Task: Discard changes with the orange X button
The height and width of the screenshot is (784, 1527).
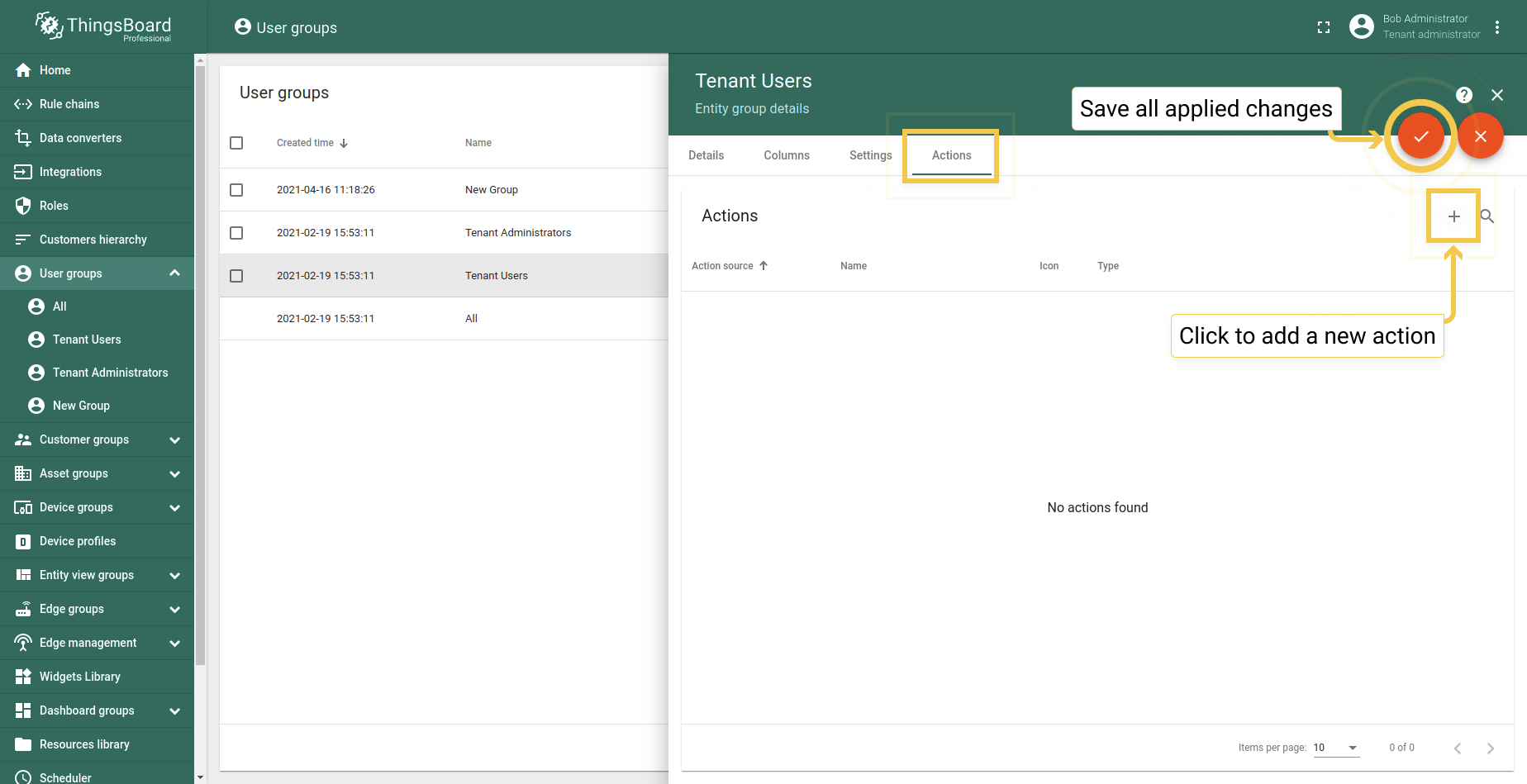Action: click(1480, 136)
